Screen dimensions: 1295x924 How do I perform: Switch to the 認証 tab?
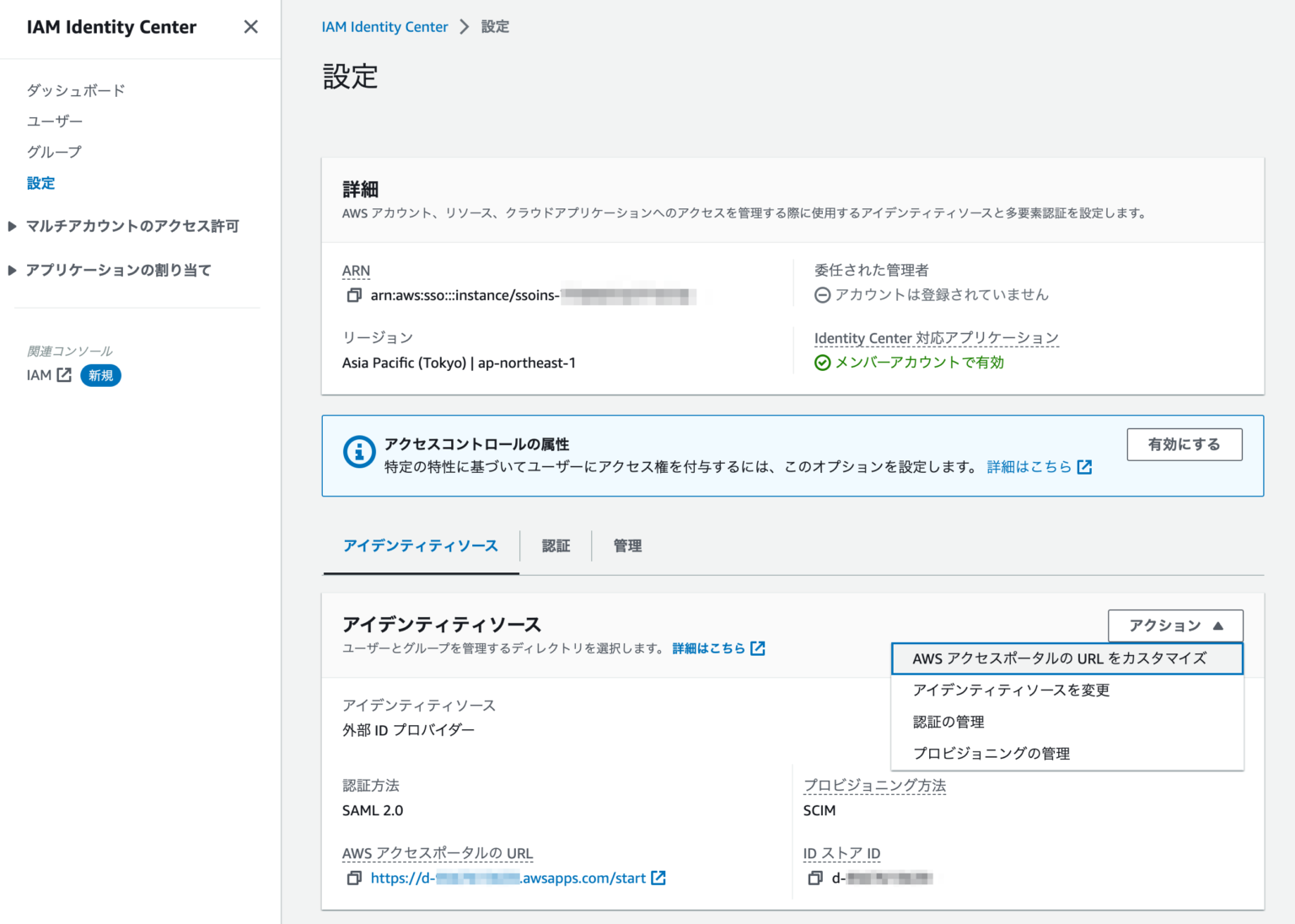tap(556, 545)
